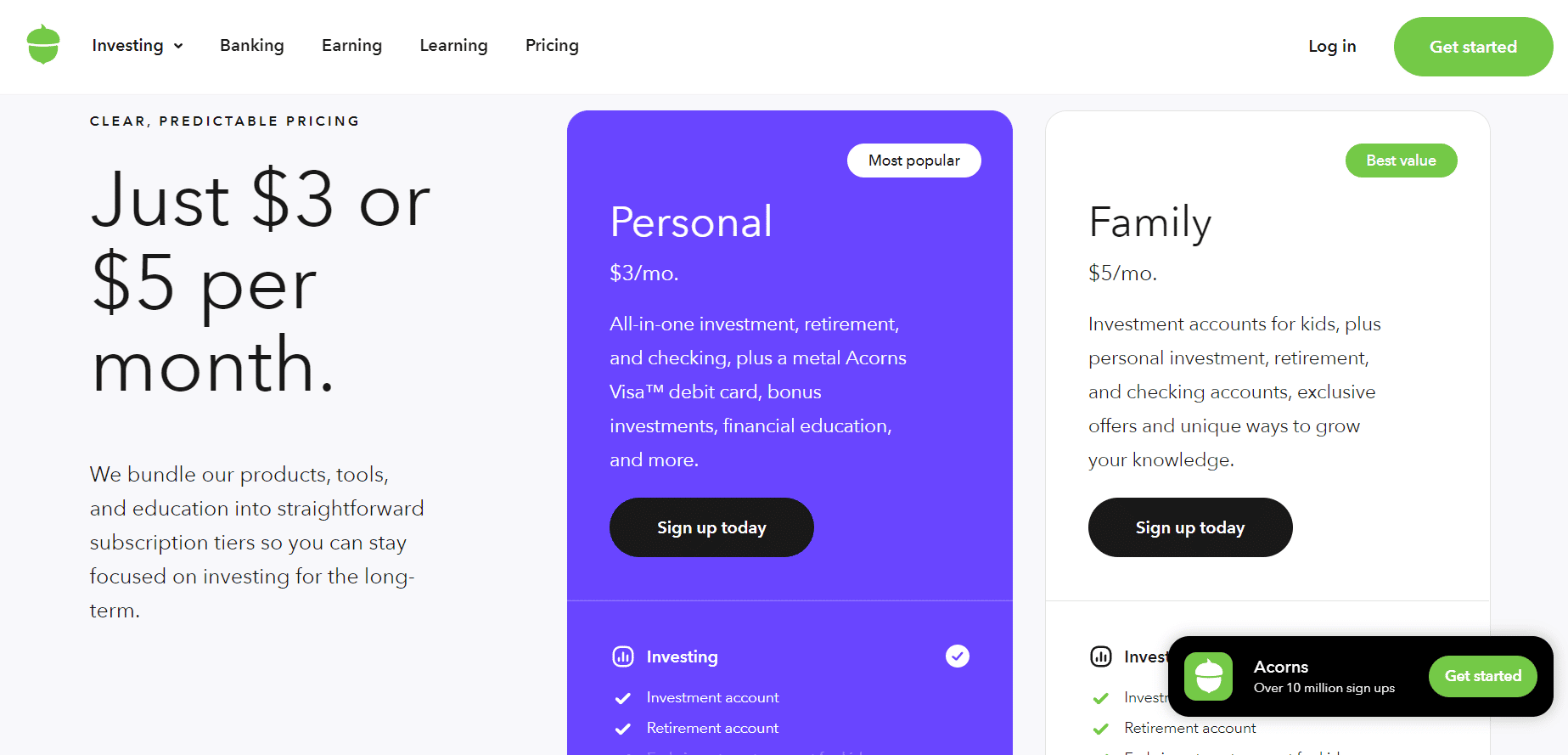This screenshot has width=1568, height=755.
Task: Open the Learning section
Action: [453, 45]
